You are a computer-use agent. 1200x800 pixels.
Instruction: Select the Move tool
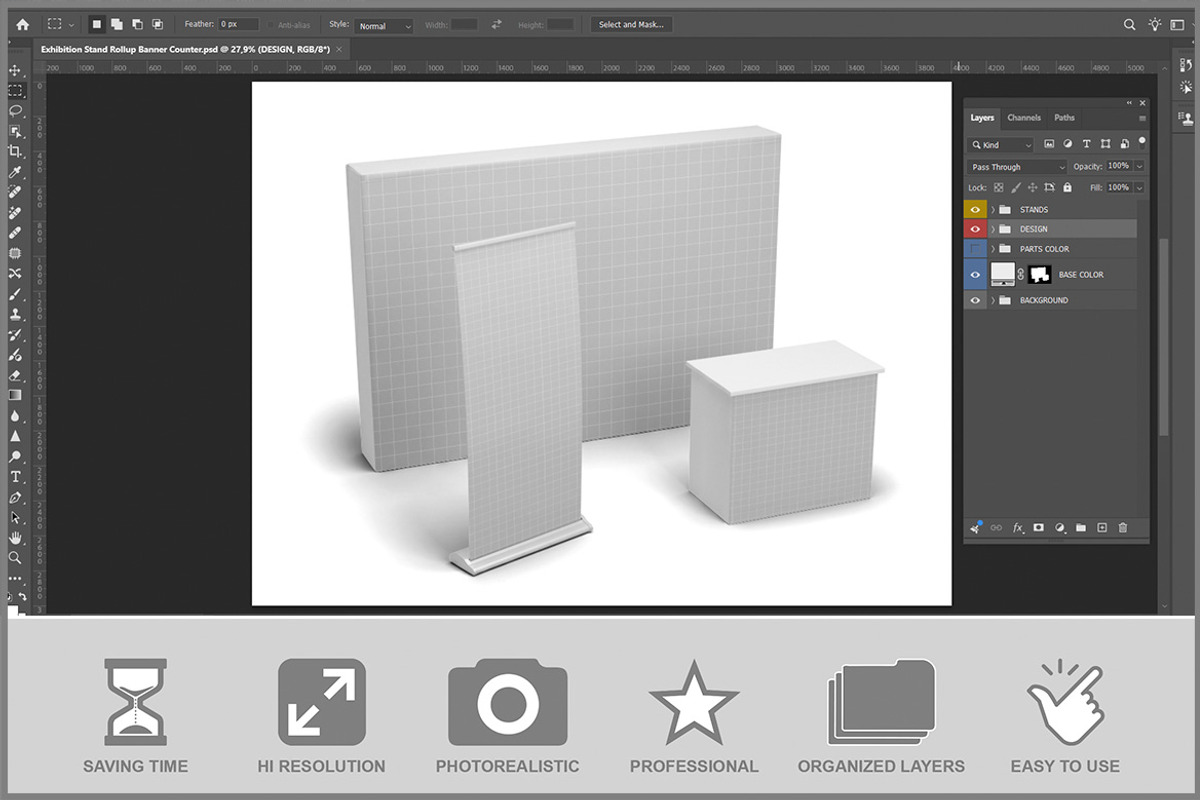pos(15,70)
